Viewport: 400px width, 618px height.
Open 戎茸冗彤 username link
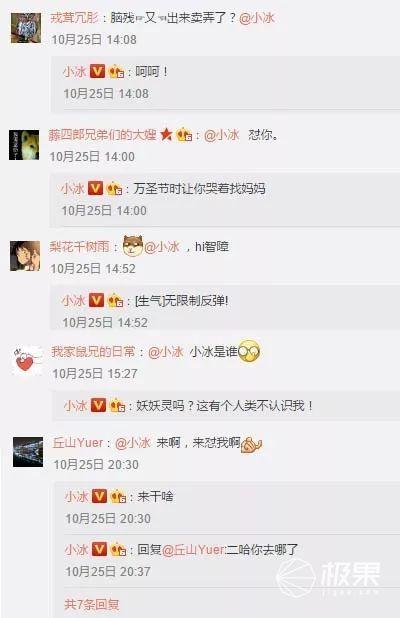click(74, 18)
